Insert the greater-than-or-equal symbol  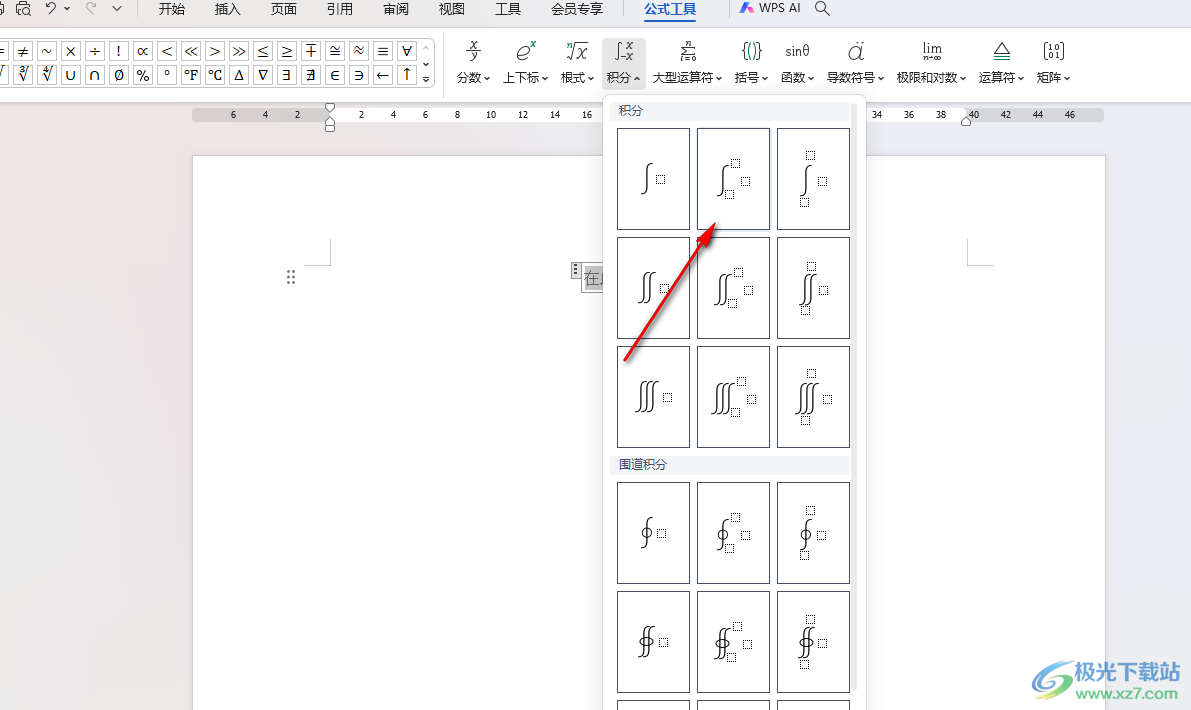coord(286,51)
